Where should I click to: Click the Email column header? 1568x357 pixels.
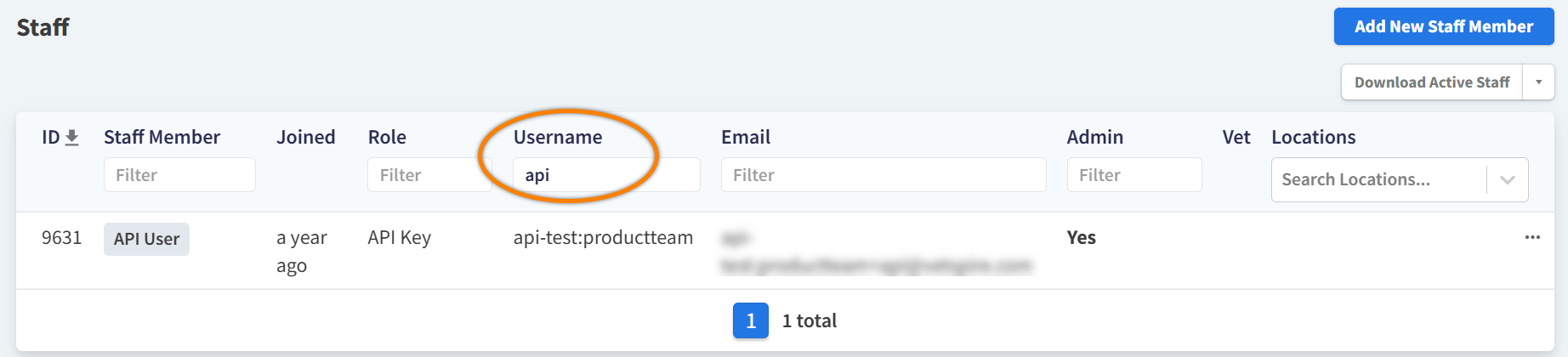point(745,137)
